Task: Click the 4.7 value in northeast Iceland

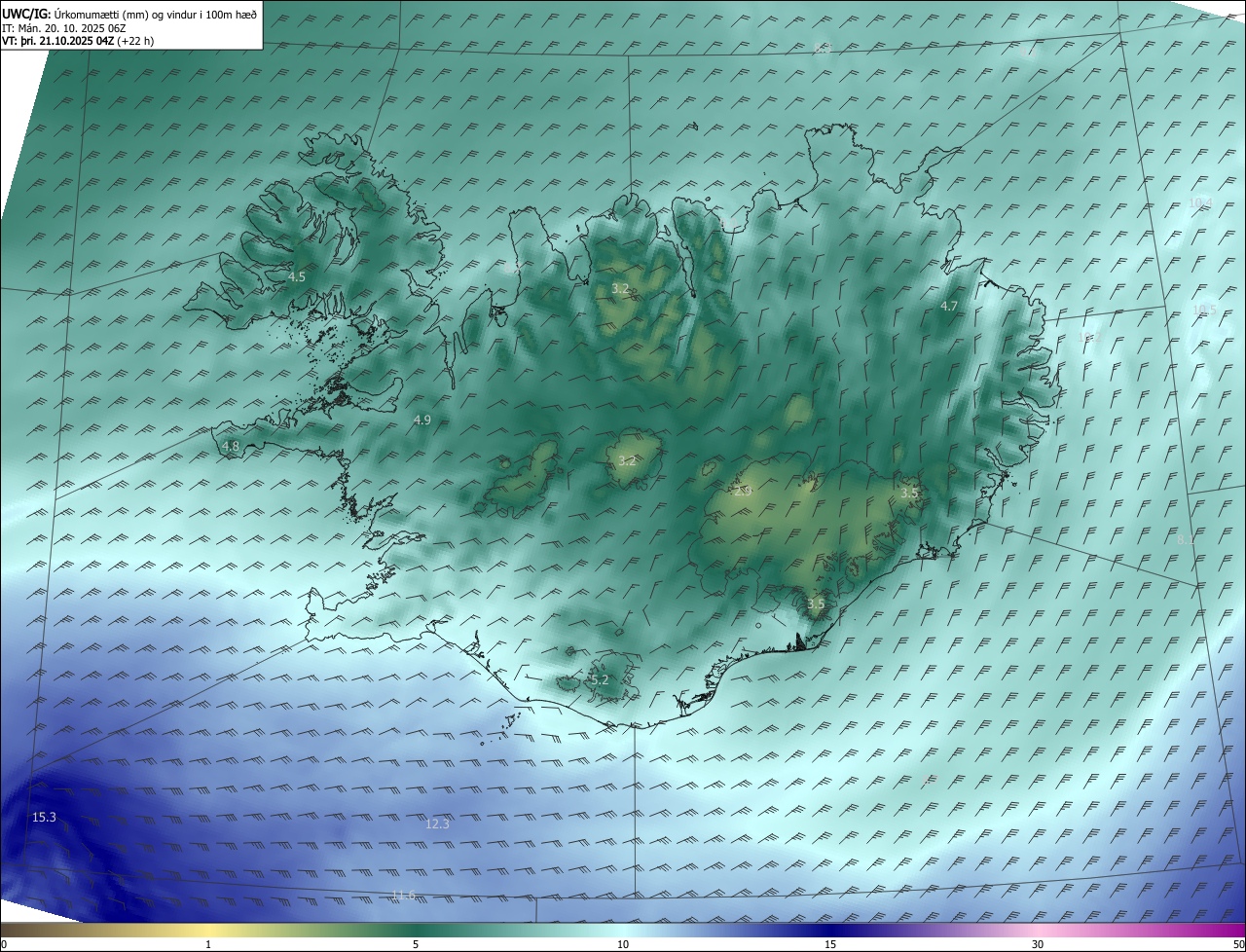Action: (949, 307)
